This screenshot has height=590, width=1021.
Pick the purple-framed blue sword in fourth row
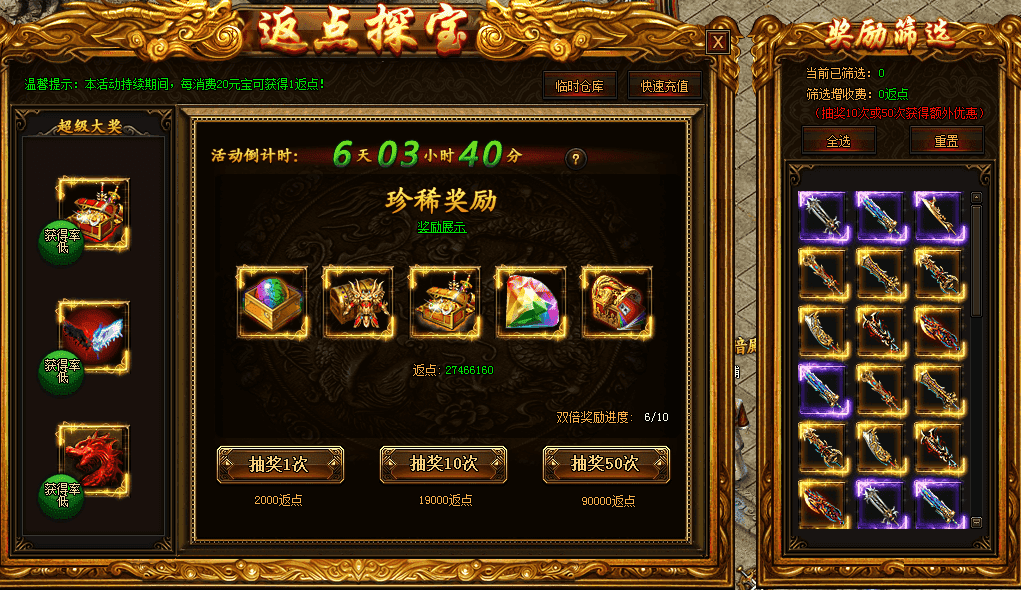823,389
